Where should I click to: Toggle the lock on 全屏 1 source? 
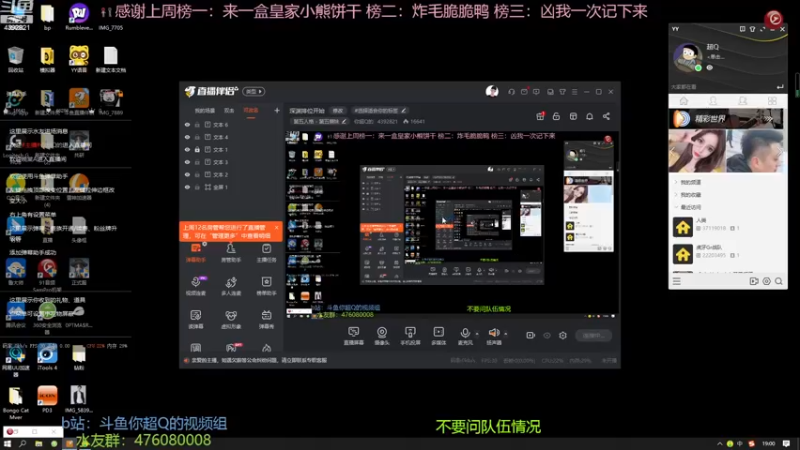pos(197,187)
